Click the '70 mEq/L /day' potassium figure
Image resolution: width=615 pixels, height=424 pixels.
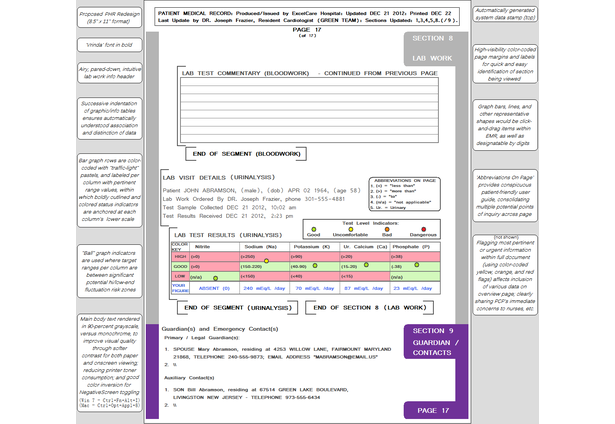(x=315, y=288)
